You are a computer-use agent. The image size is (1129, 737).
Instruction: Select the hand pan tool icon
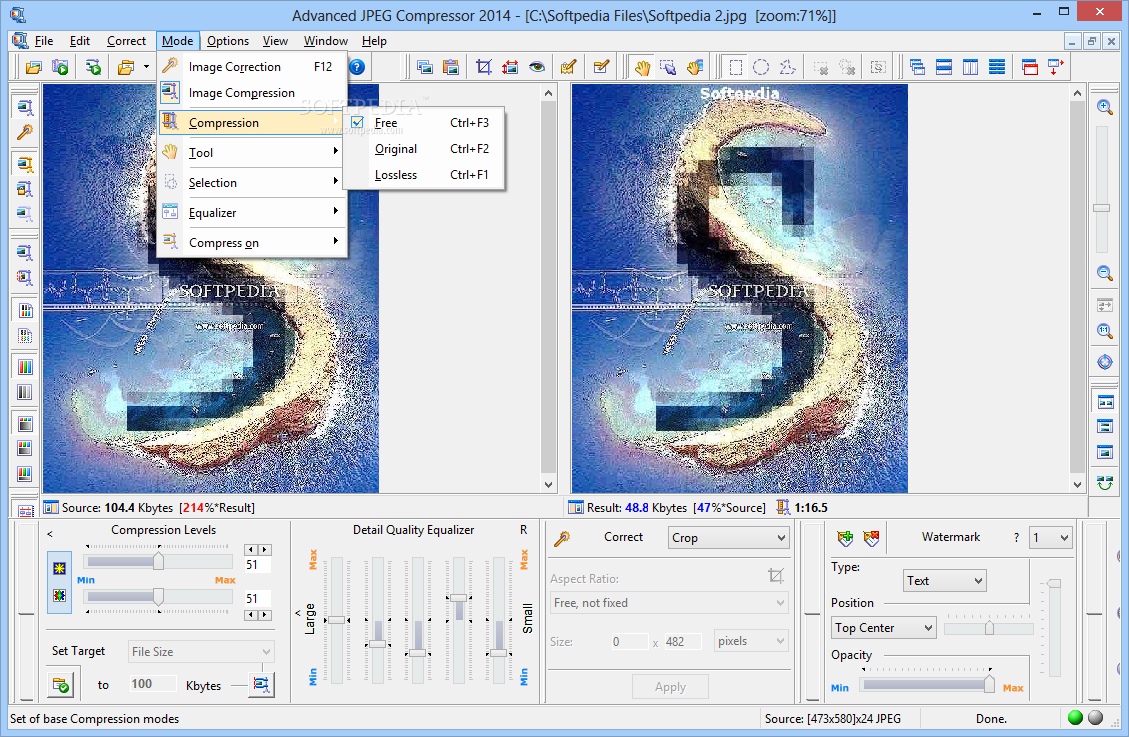pyautogui.click(x=642, y=68)
